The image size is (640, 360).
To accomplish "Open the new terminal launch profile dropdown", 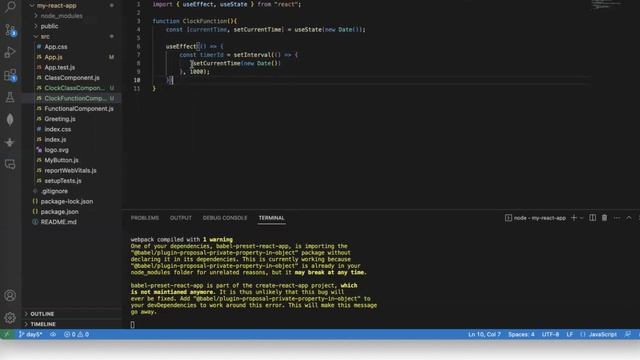I will pos(582,218).
